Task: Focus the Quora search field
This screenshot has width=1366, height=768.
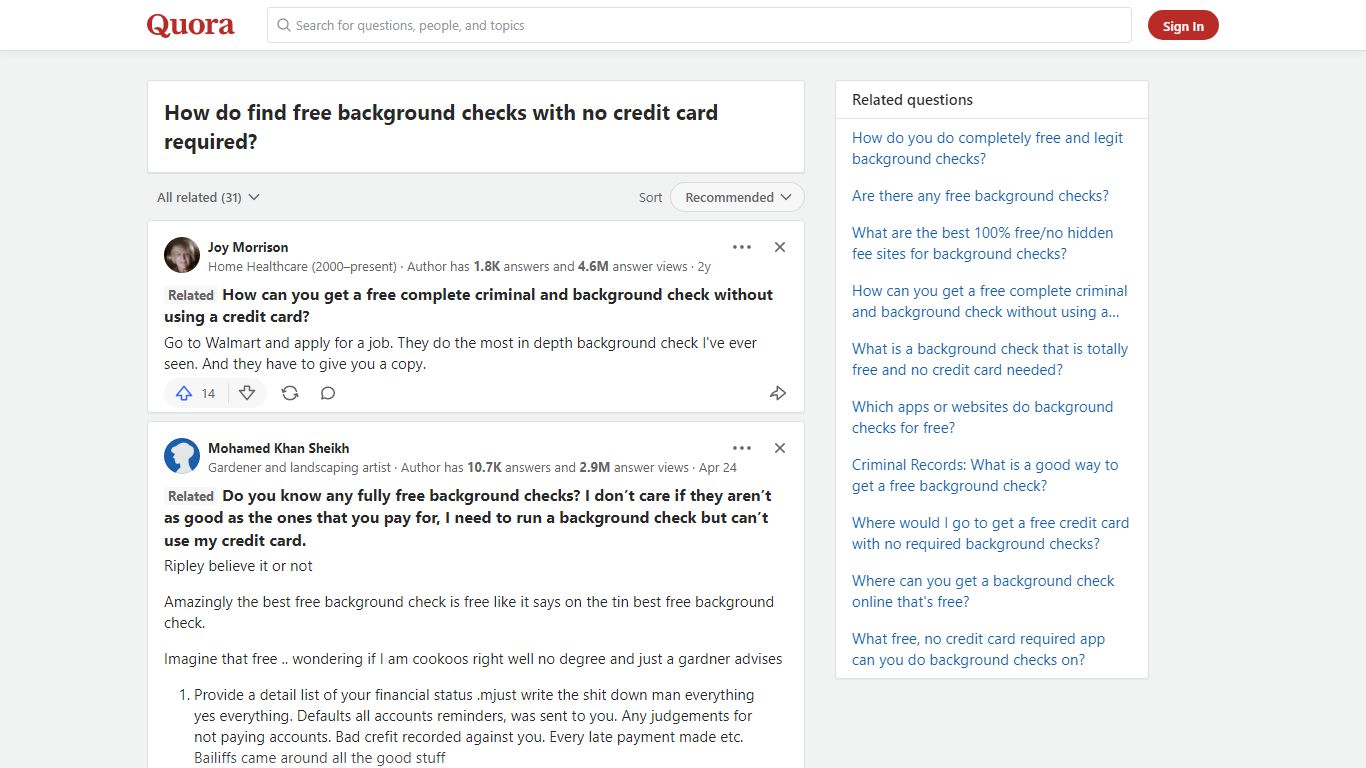Action: 699,25
